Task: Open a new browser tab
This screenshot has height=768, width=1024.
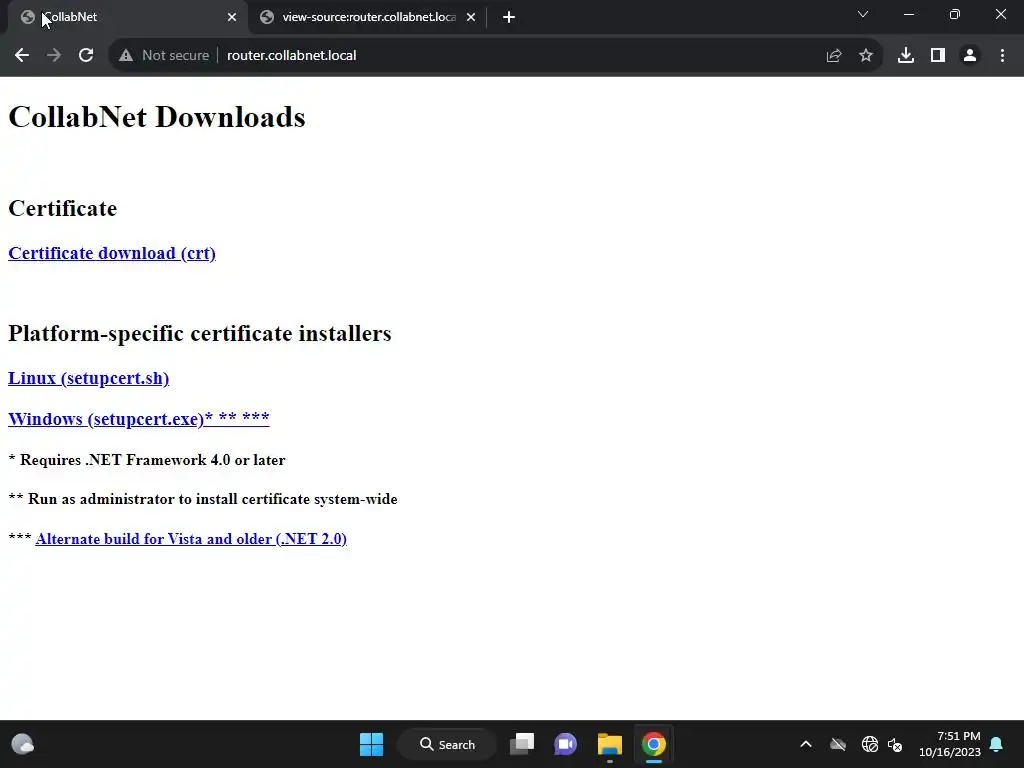Action: (509, 17)
